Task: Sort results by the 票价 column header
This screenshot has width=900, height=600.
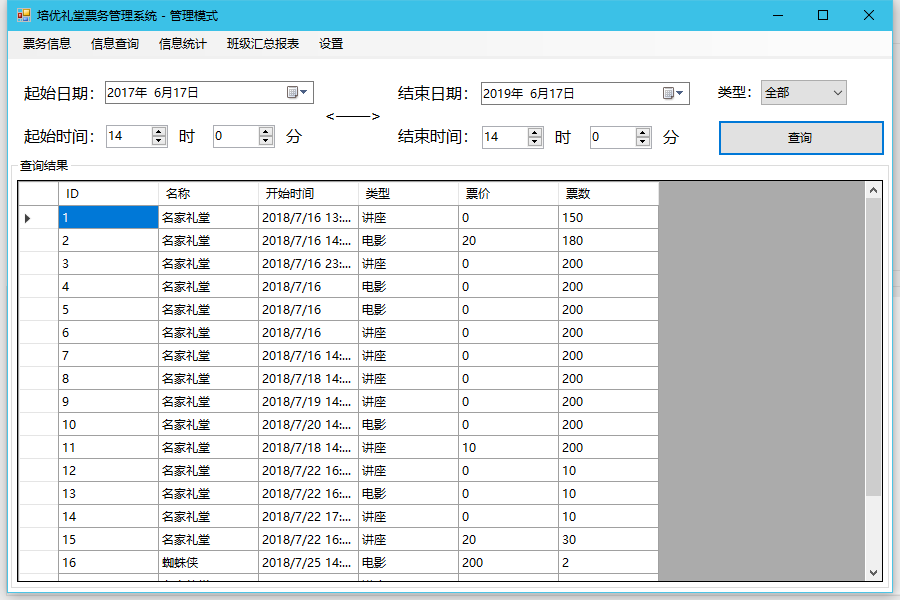Action: pos(508,194)
